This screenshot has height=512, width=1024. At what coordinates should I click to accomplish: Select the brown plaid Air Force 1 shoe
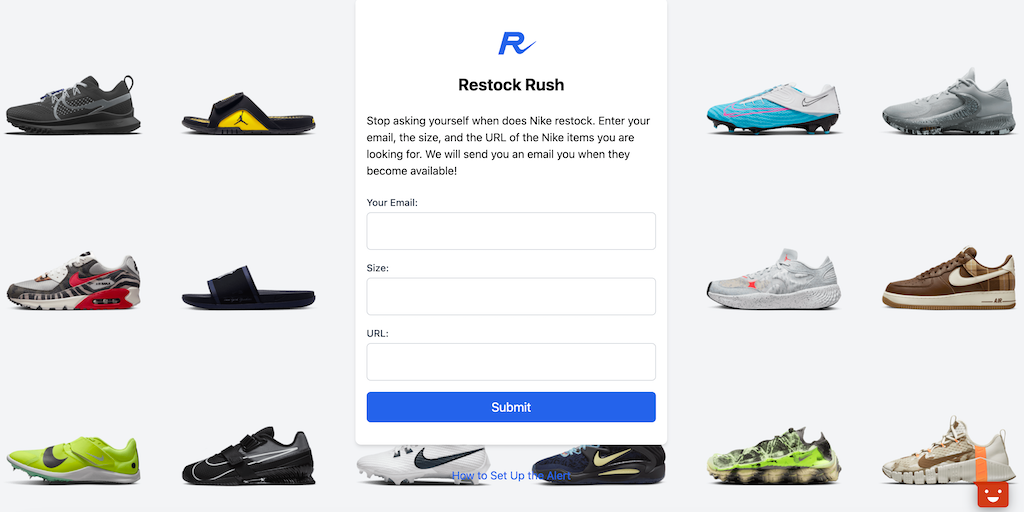pyautogui.click(x=949, y=279)
